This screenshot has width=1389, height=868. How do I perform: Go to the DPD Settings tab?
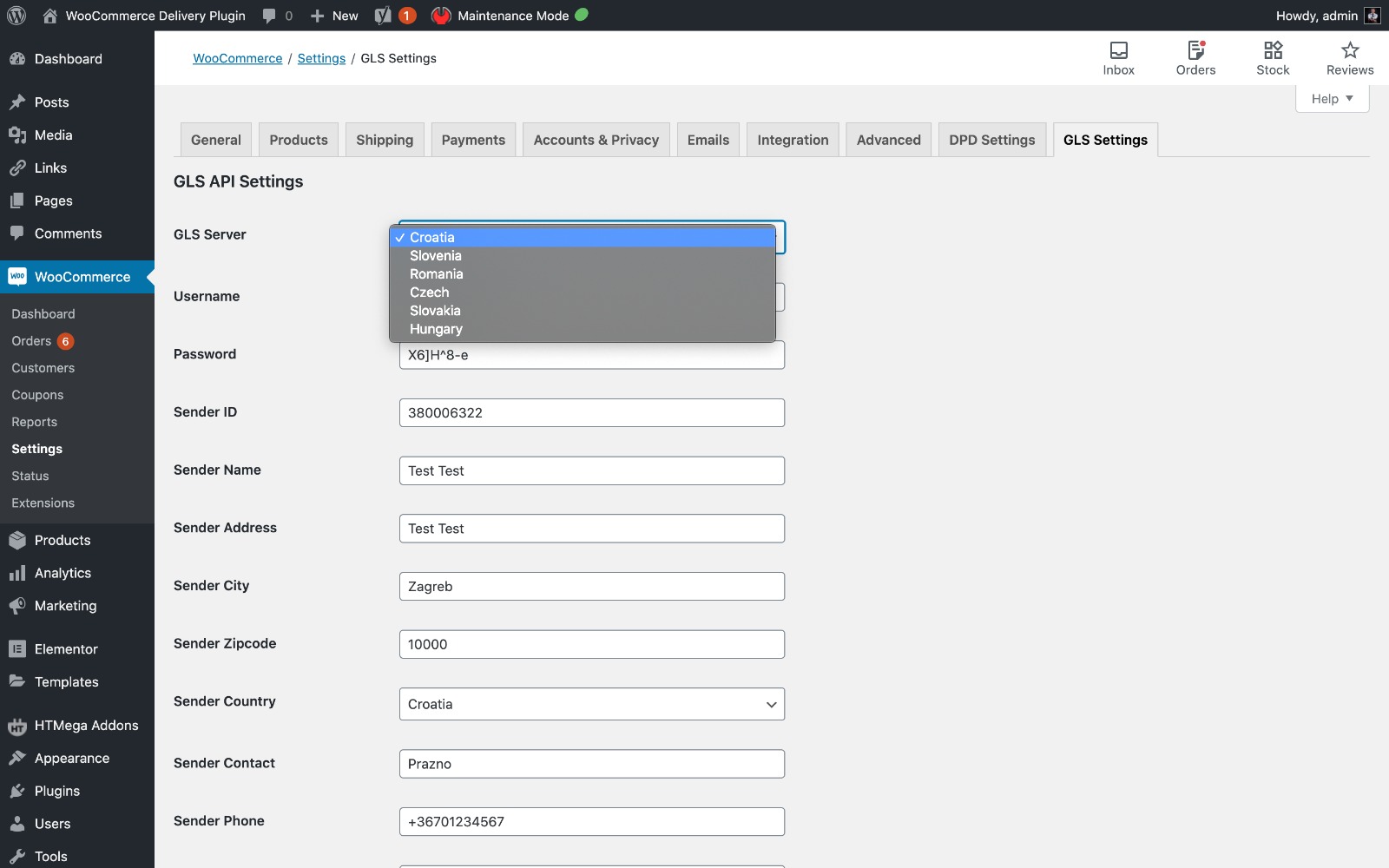point(992,140)
